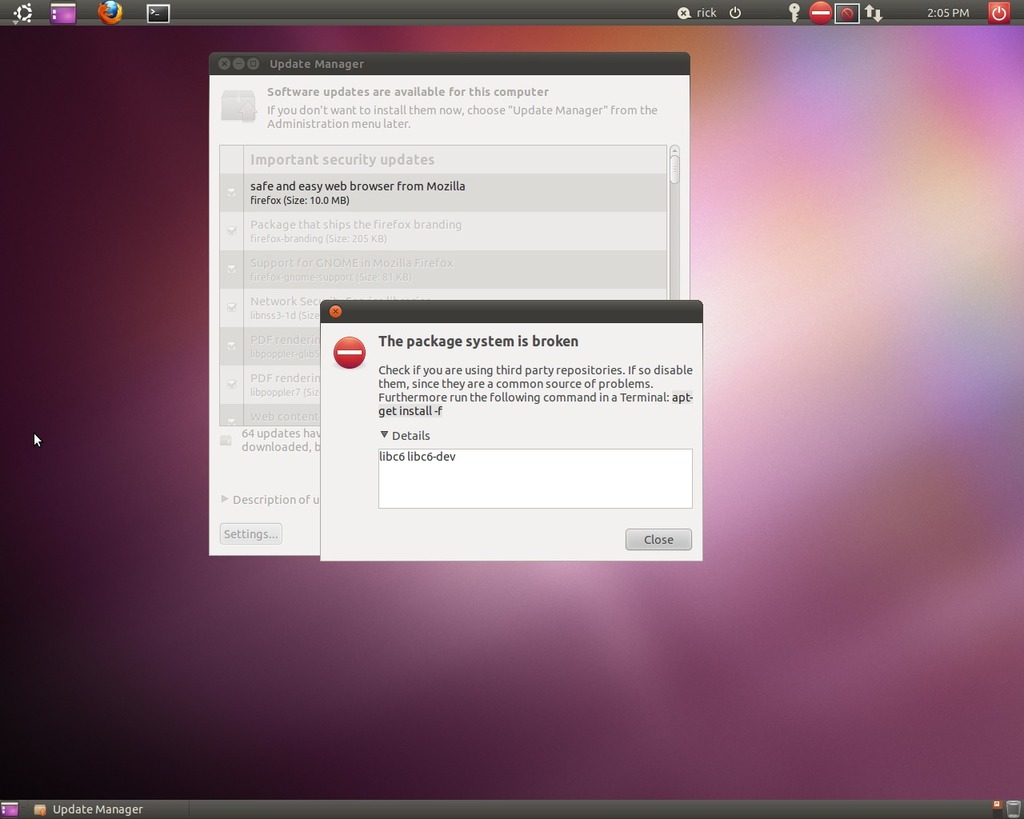The image size is (1024, 819).
Task: Expand Description of update in Update Manager
Action: (225, 499)
